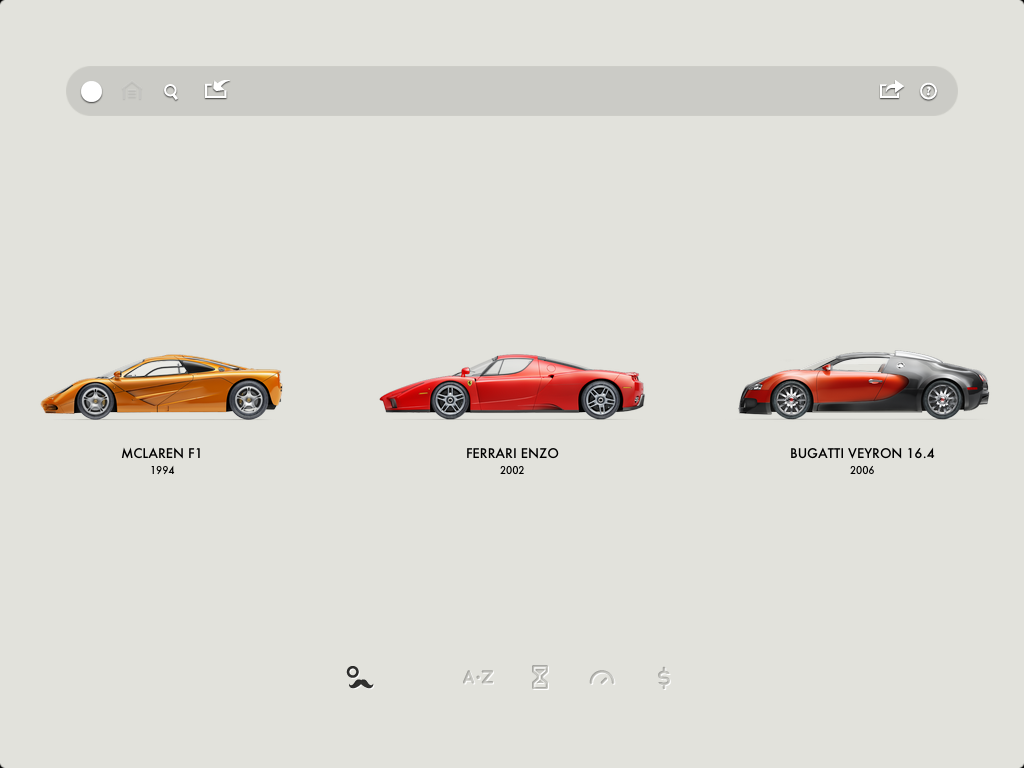Click the 2006 year label
1024x768 pixels.
[x=862, y=470]
